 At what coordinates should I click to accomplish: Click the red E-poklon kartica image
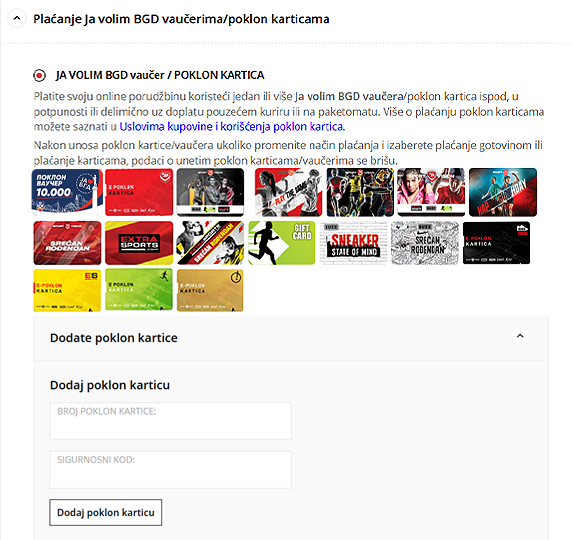click(139, 192)
